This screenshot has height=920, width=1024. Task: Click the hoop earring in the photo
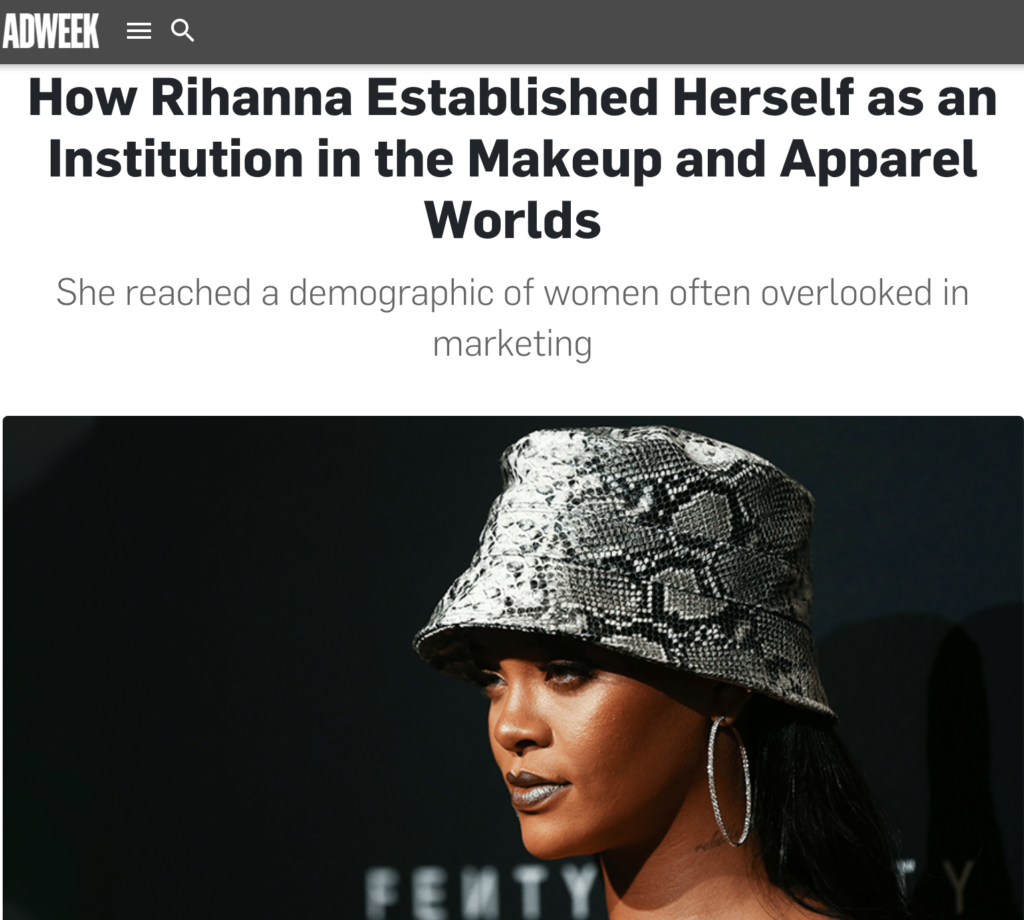pos(729,780)
